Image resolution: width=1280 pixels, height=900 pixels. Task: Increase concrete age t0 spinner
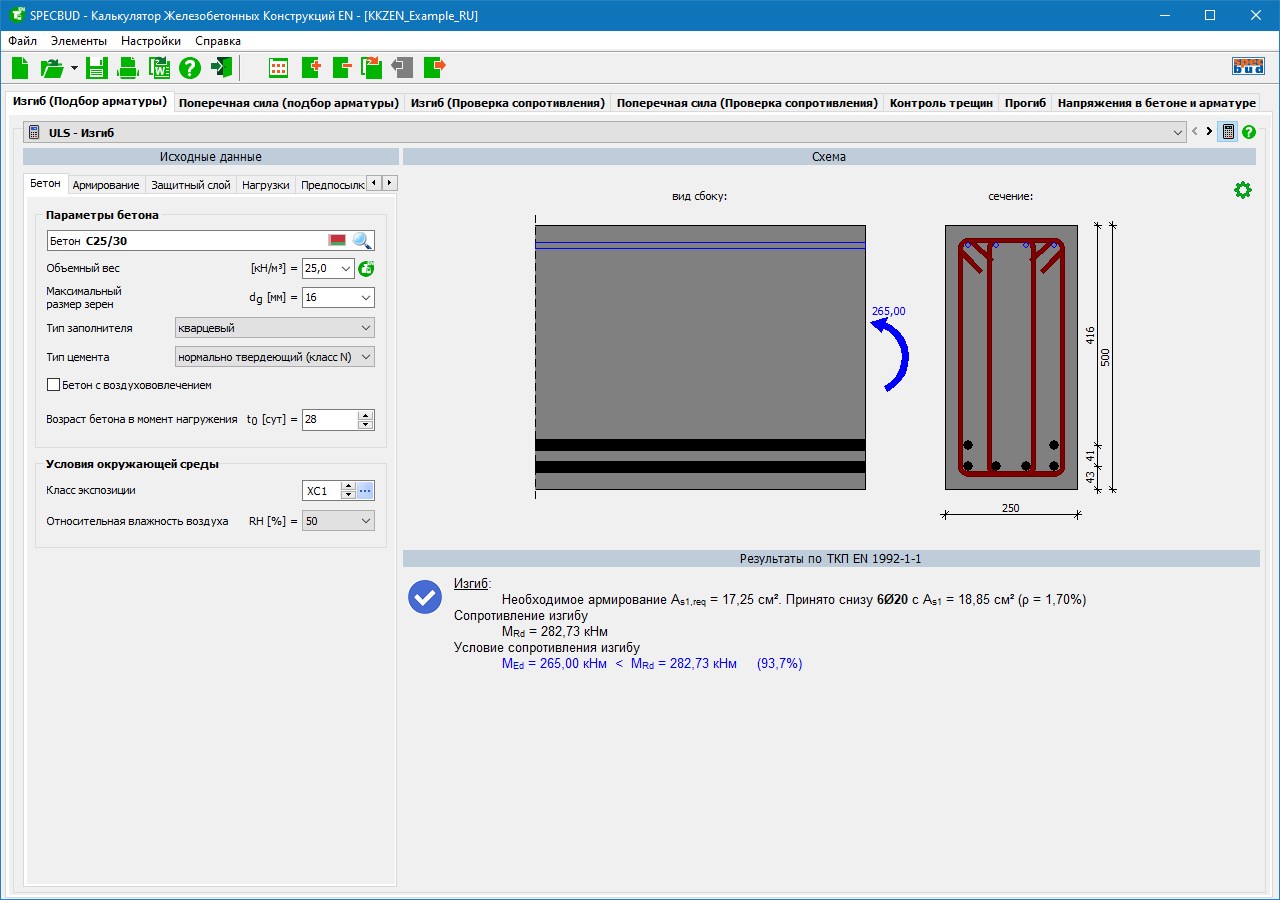(x=366, y=415)
